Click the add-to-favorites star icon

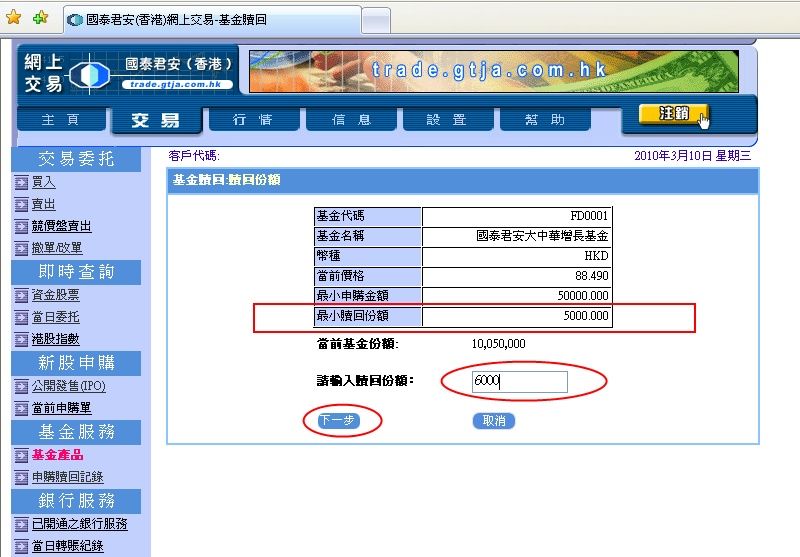click(x=40, y=18)
